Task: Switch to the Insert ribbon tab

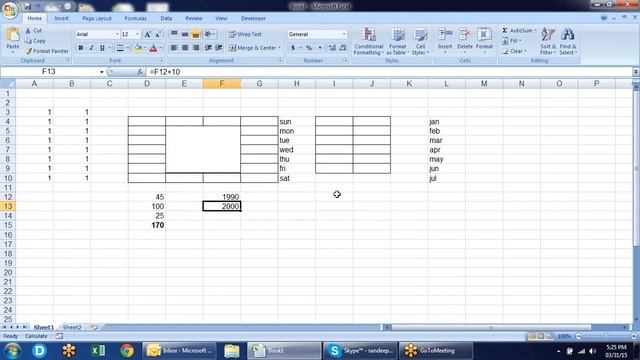Action: pos(62,18)
